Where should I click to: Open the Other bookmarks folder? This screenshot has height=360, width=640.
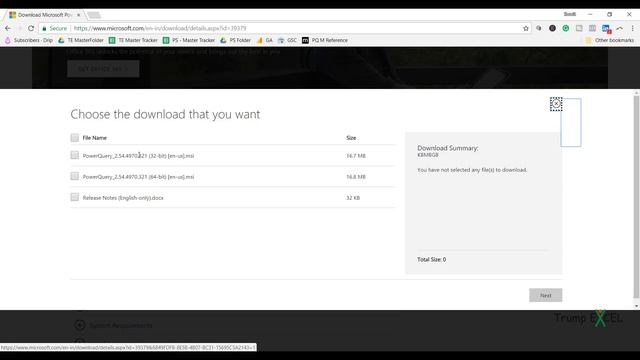(x=609, y=40)
